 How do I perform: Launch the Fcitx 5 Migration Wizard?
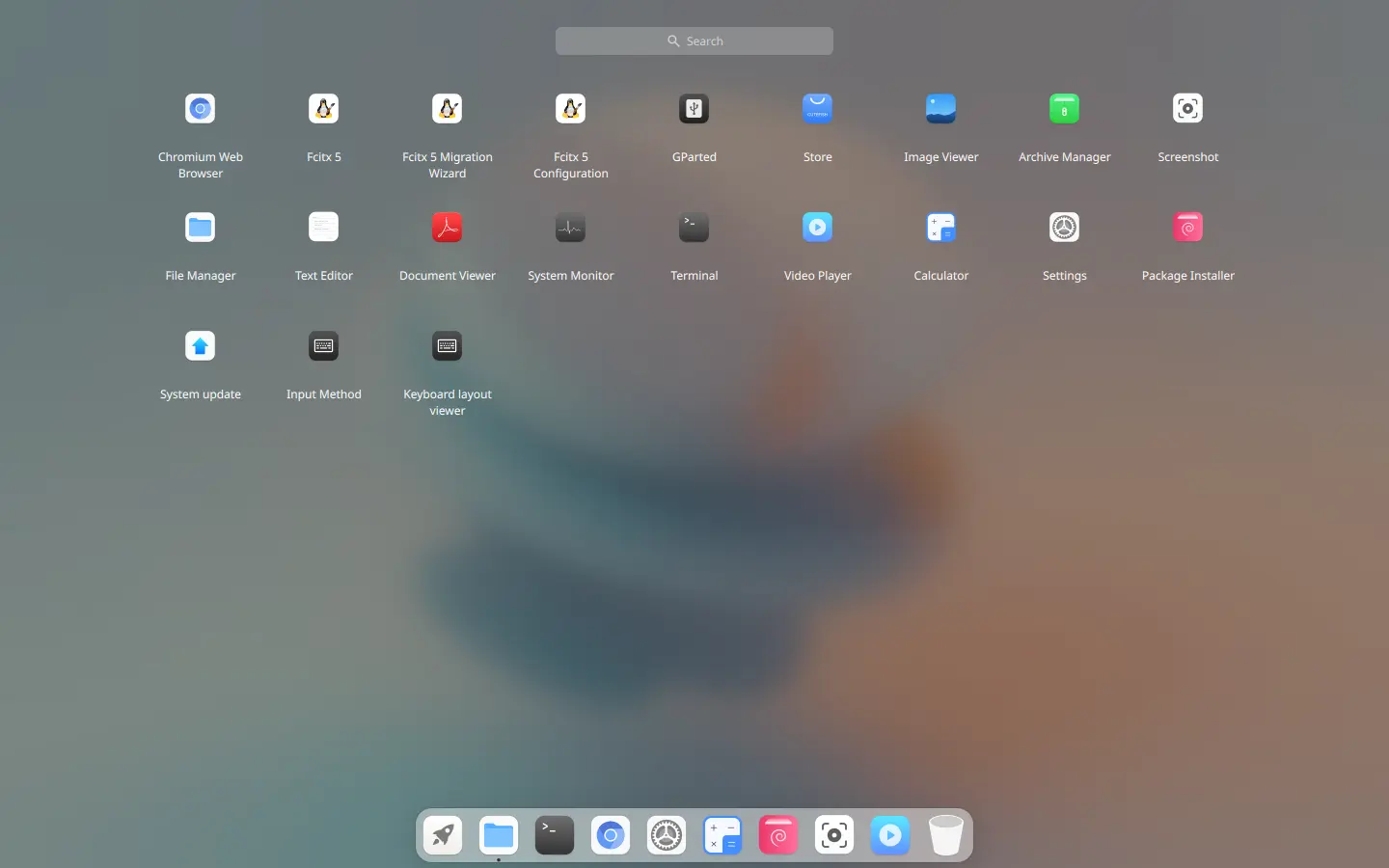(x=447, y=109)
